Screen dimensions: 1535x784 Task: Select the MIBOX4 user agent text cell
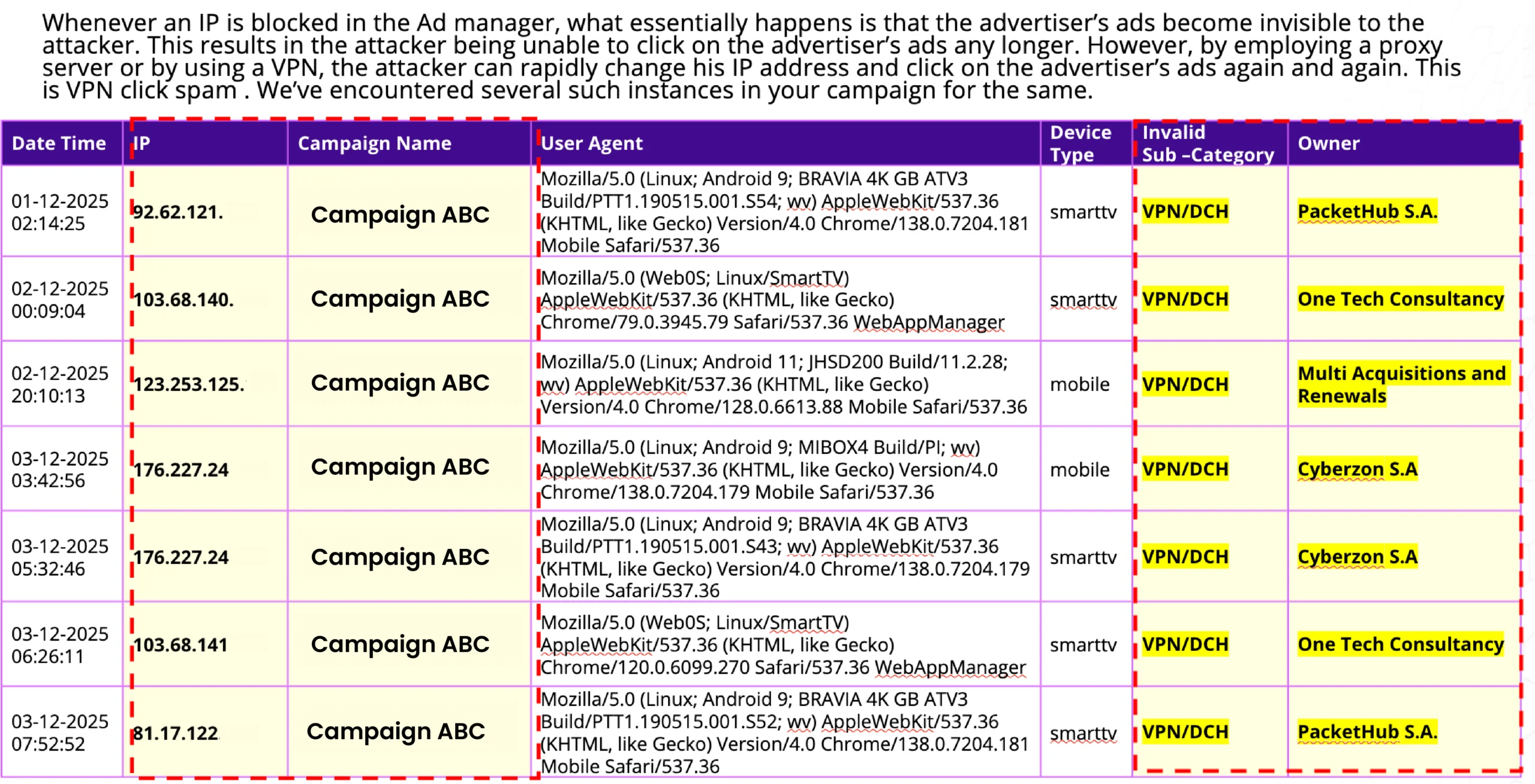coord(769,469)
